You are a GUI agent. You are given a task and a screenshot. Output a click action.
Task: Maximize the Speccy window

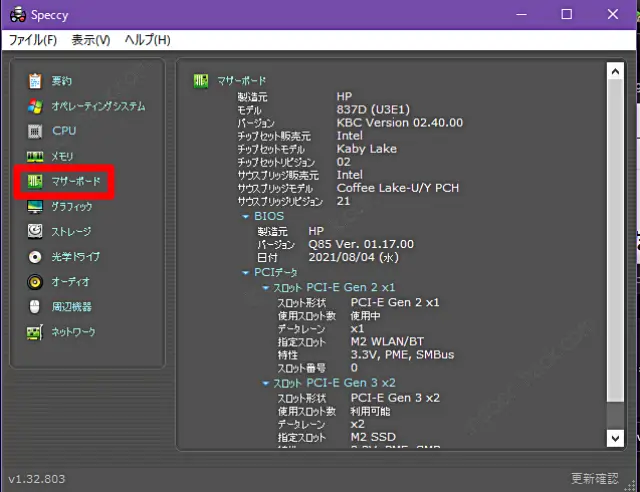pos(567,15)
